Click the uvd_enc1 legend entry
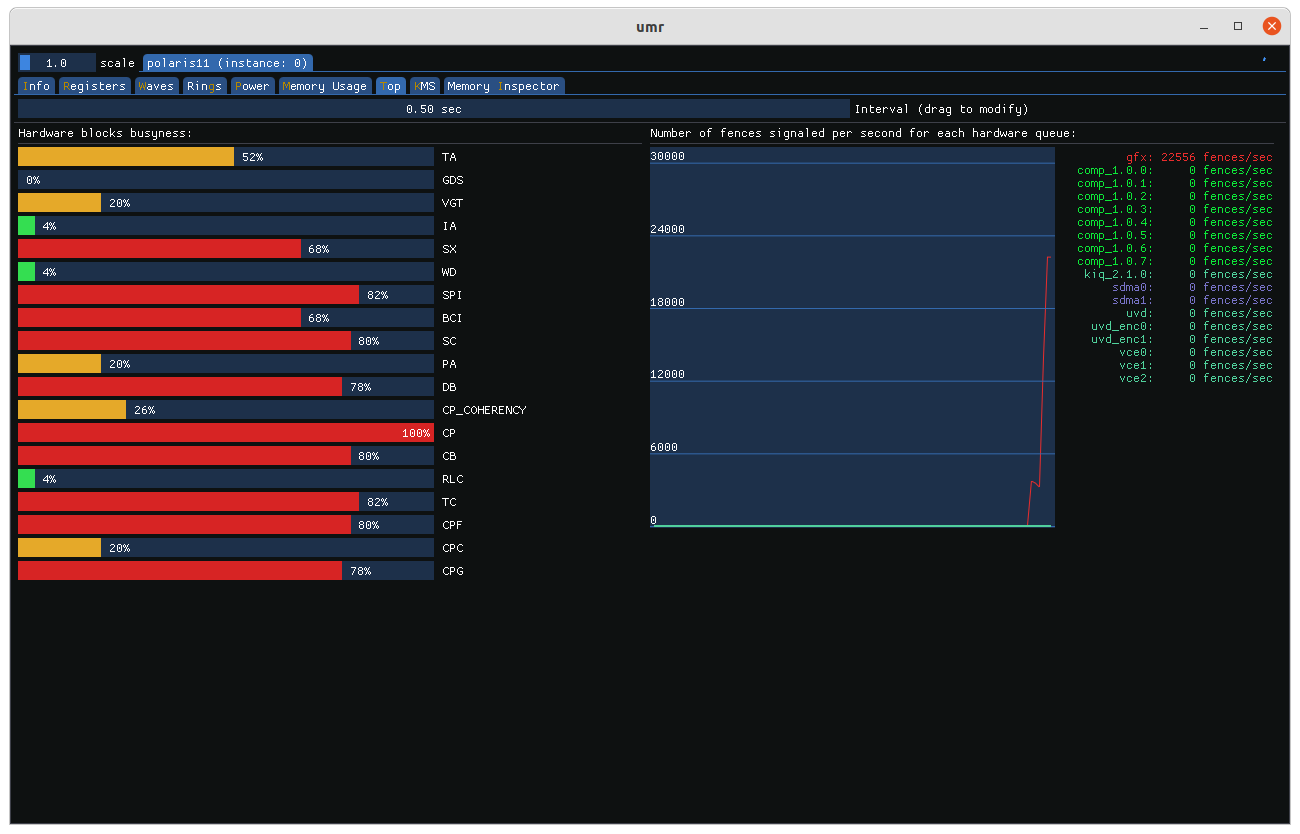 tap(1182, 339)
